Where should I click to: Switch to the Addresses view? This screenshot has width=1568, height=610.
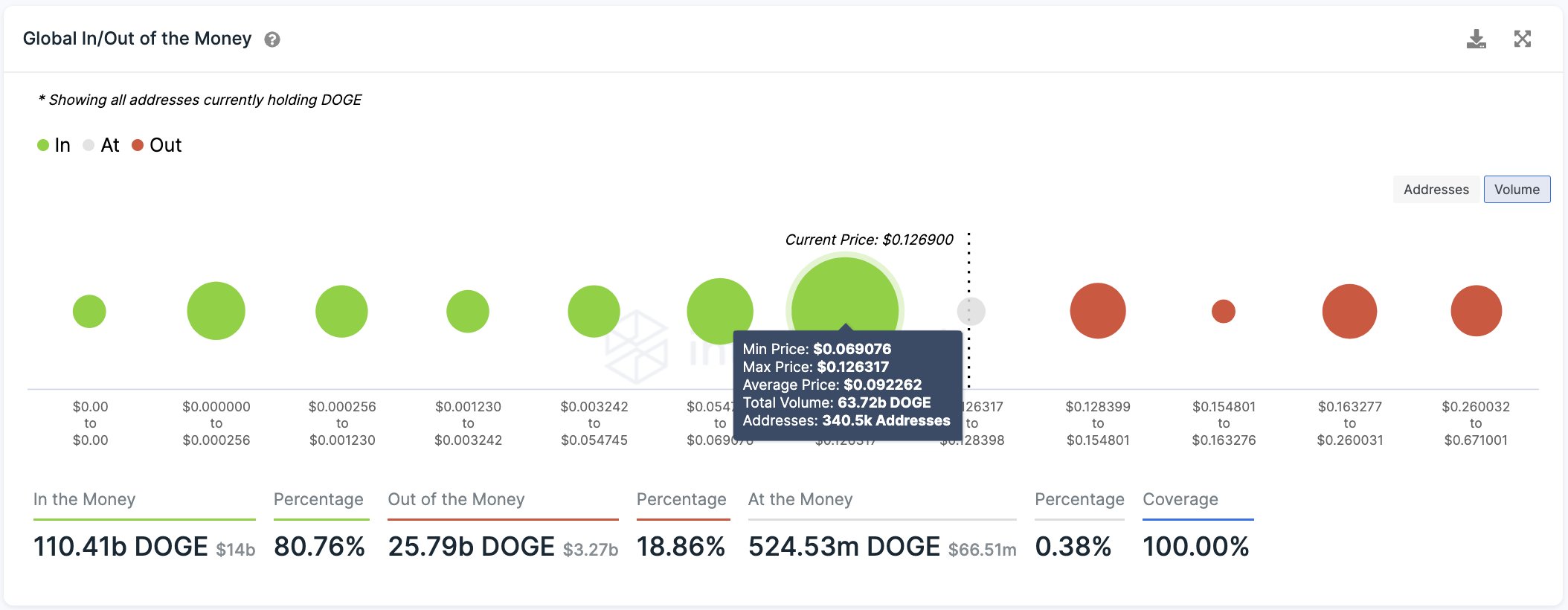pos(1436,190)
